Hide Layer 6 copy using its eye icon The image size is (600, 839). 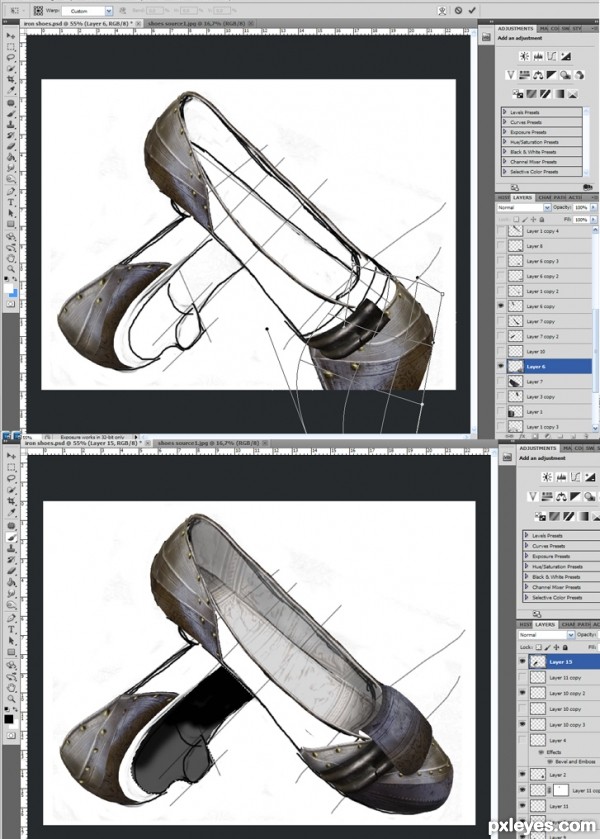pos(501,306)
